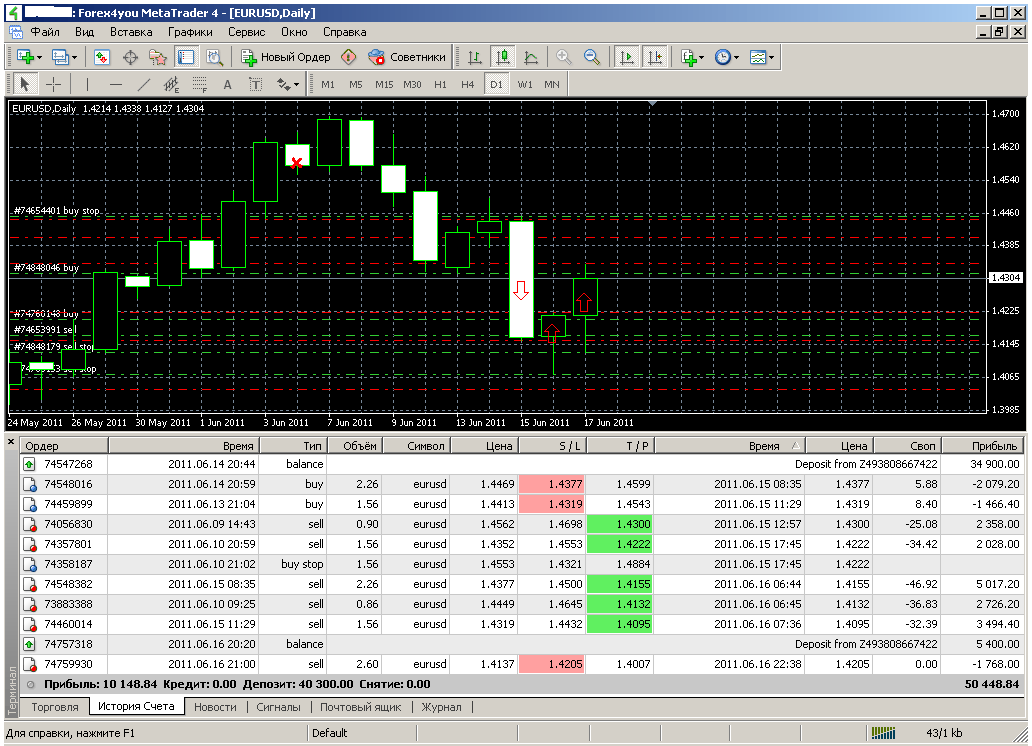
Task: Click the Data Window crosshair-circle icon
Action: point(129,57)
